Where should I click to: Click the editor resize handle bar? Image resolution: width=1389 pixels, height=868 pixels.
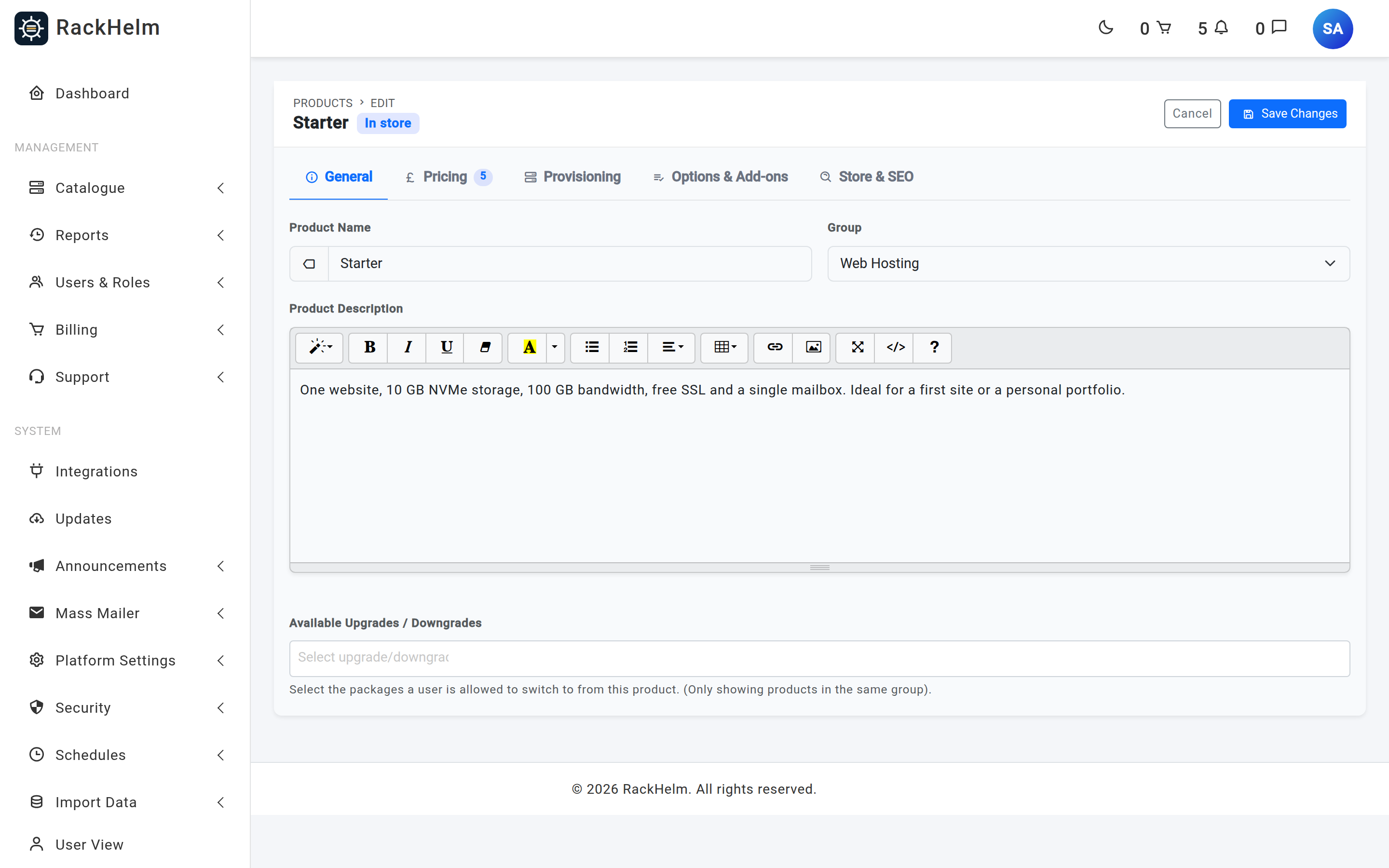click(819, 567)
